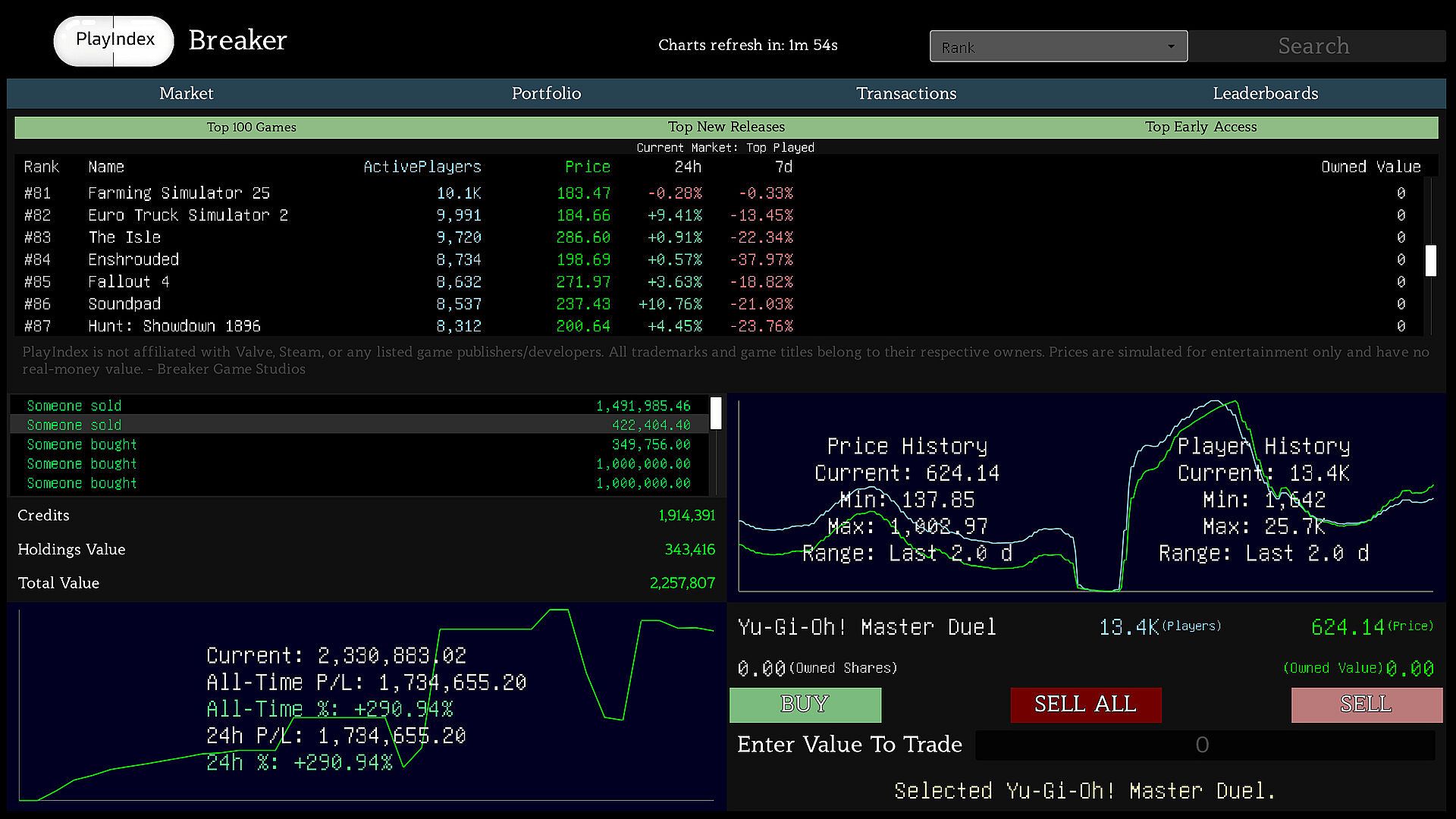Click the pink SELL button
The image size is (1456, 819).
pyautogui.click(x=1367, y=704)
